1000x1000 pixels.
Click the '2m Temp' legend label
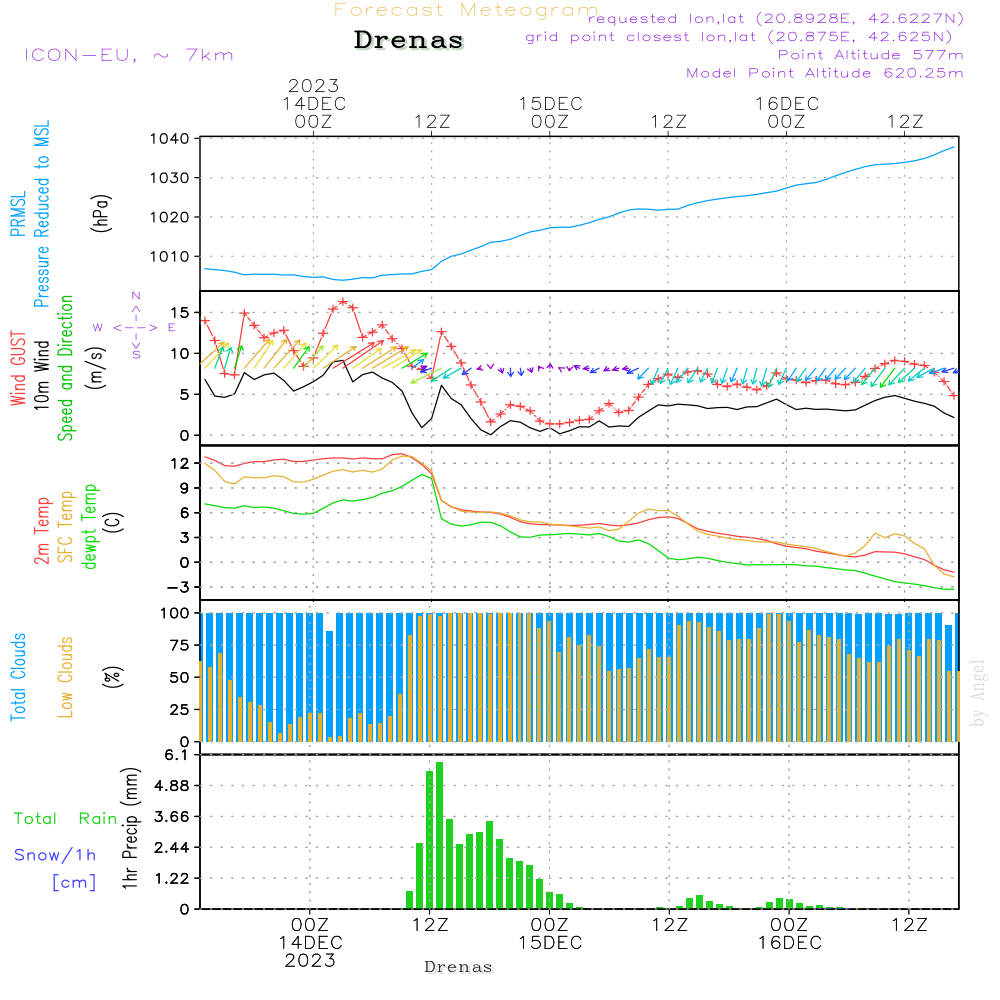pos(41,531)
